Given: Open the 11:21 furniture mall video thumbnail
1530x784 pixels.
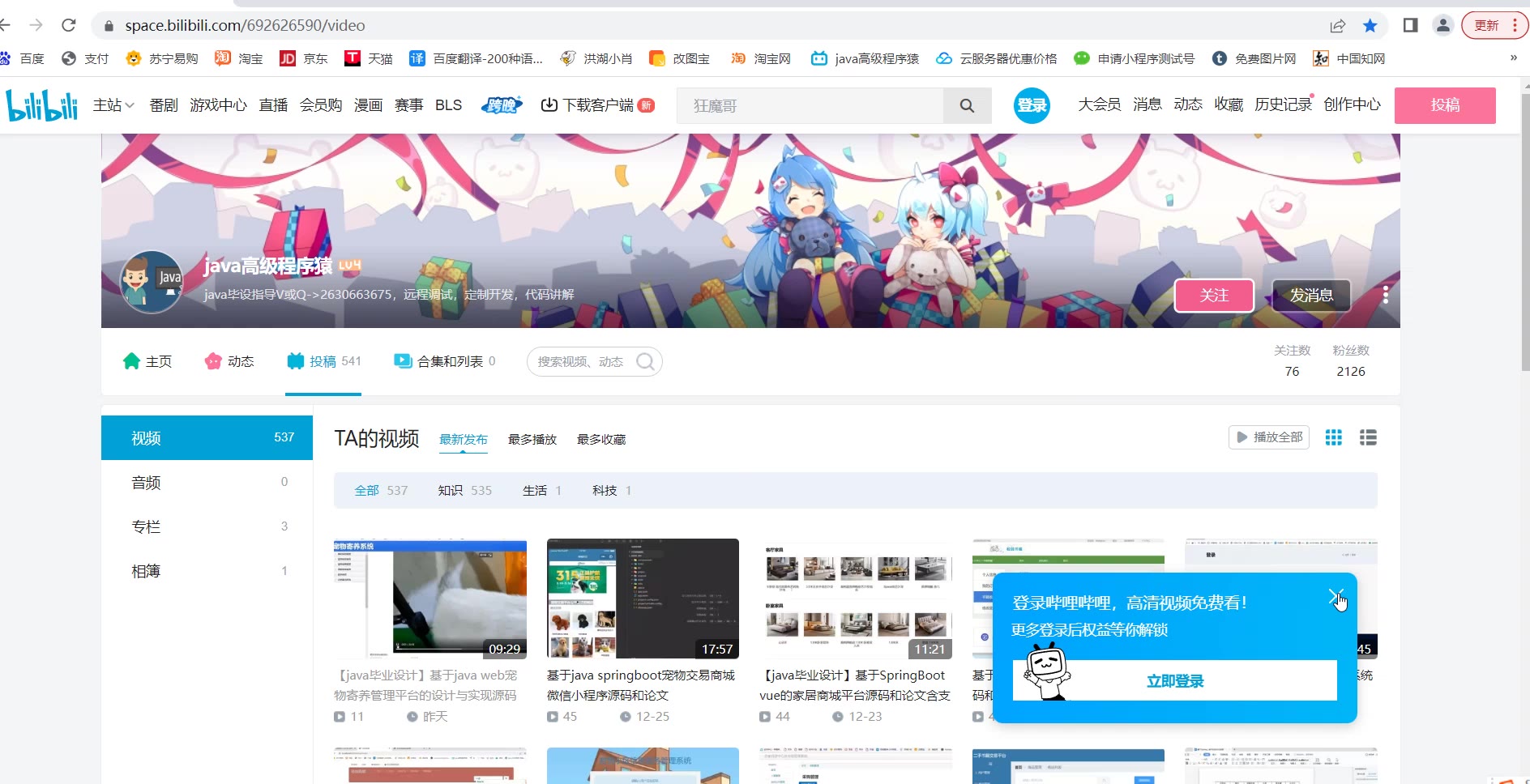Looking at the screenshot, I should [x=856, y=599].
